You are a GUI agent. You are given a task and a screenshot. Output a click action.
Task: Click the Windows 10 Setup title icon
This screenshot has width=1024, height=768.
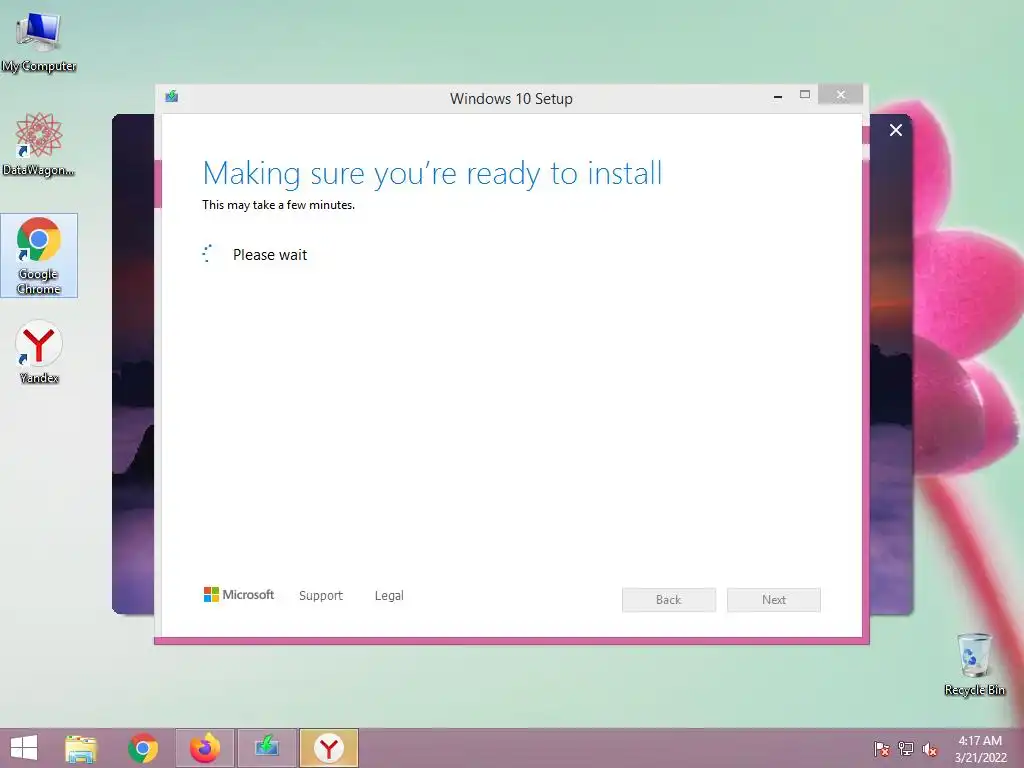172,97
